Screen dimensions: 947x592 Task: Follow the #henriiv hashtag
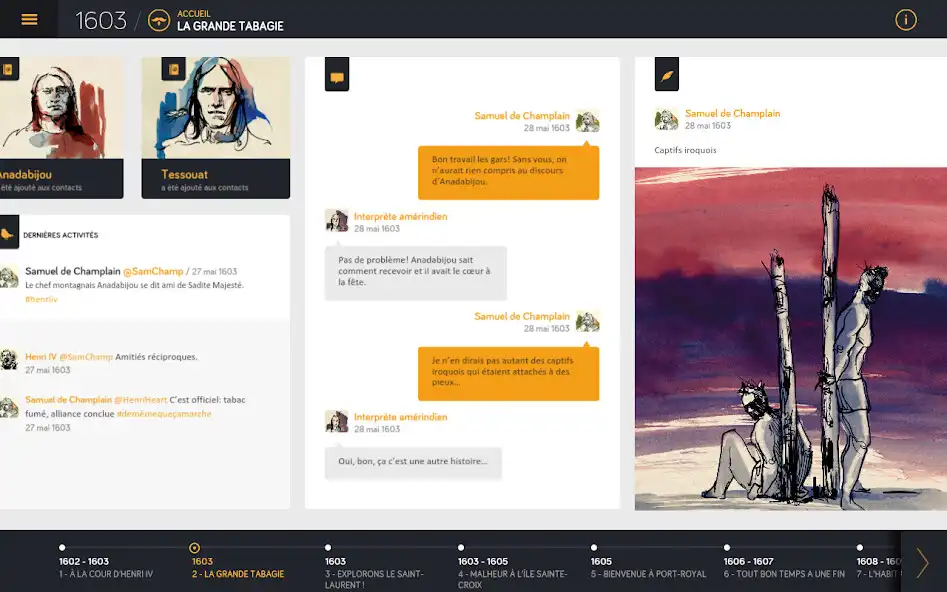click(41, 299)
